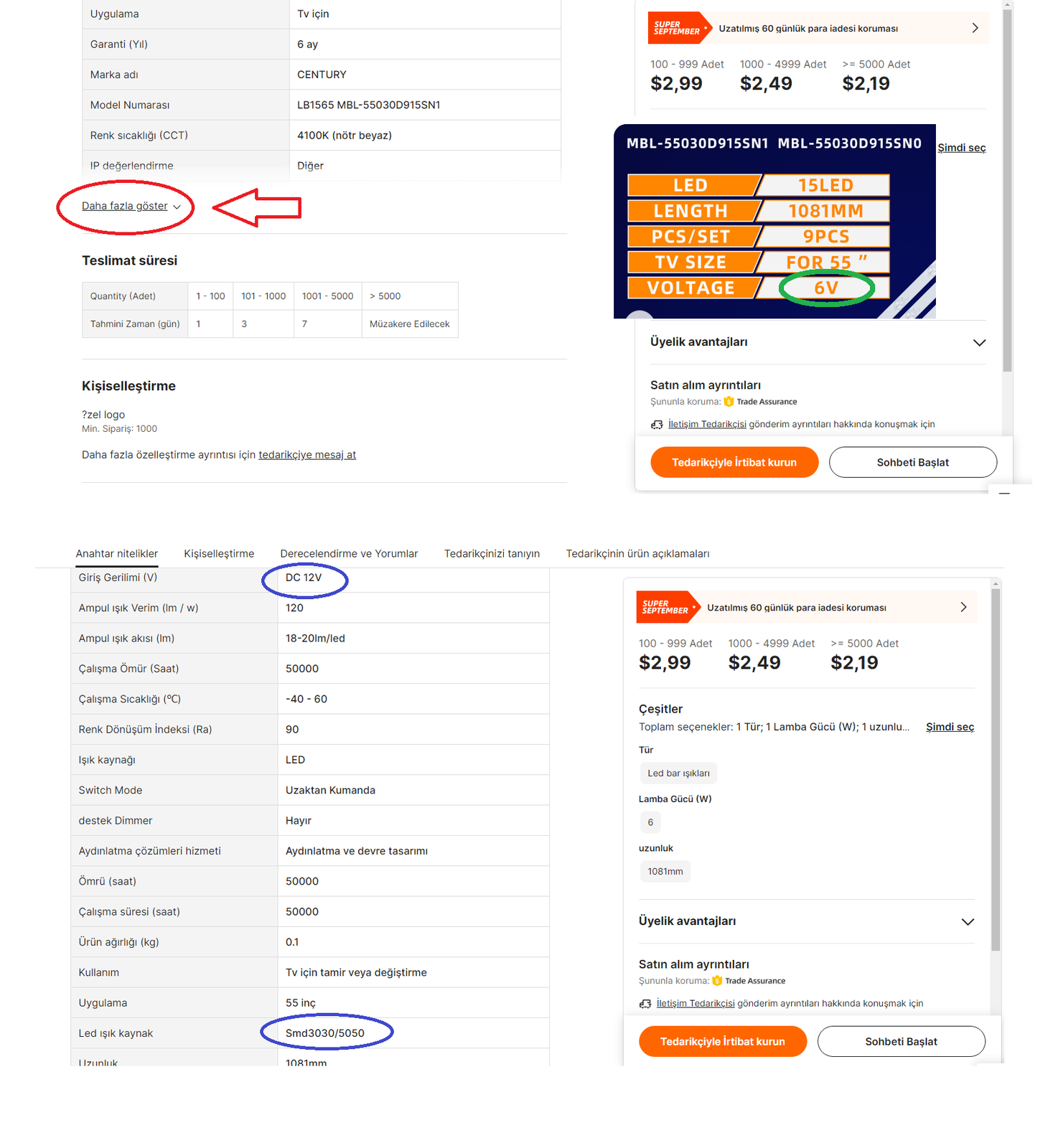The image size is (1053, 1148).
Task: Open arrow on upper Super September banner
Action: (975, 28)
